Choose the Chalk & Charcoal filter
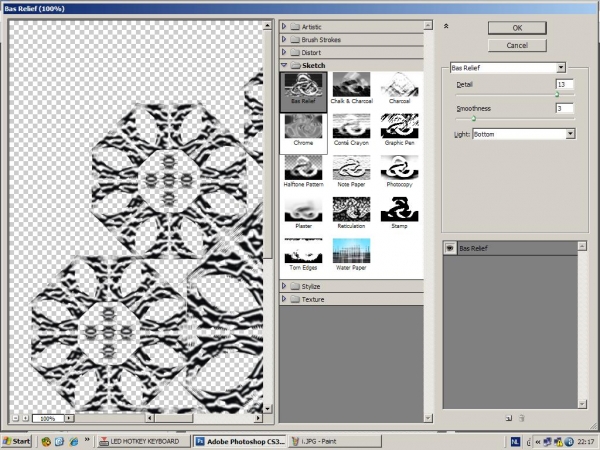The image size is (600, 450). click(x=351, y=88)
